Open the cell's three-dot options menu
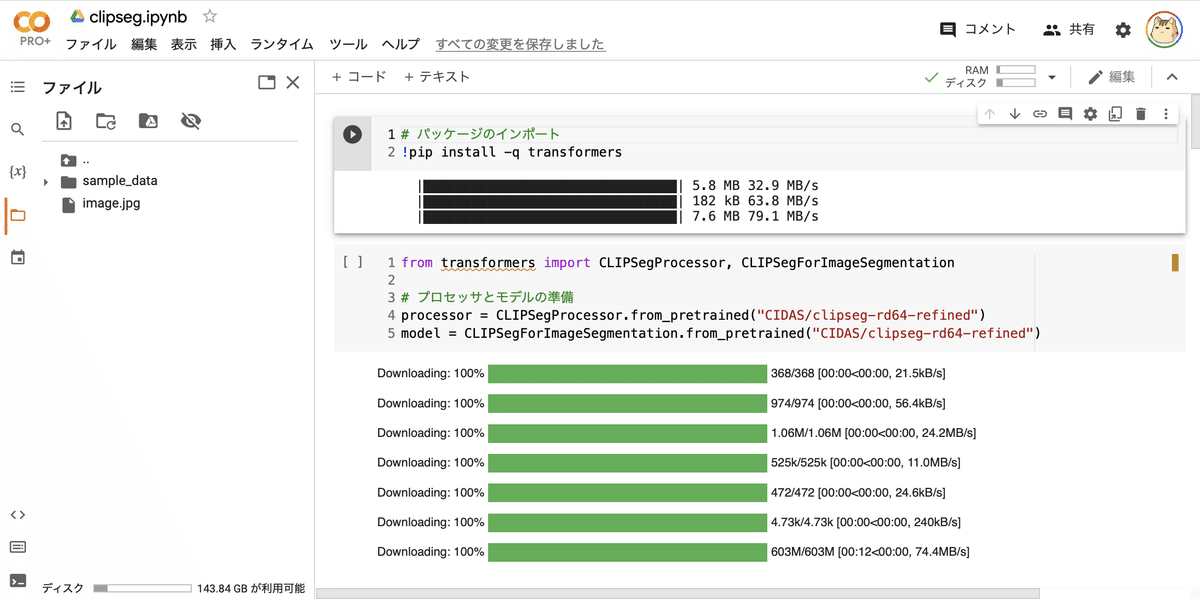Image resolution: width=1200 pixels, height=599 pixels. click(x=1166, y=113)
